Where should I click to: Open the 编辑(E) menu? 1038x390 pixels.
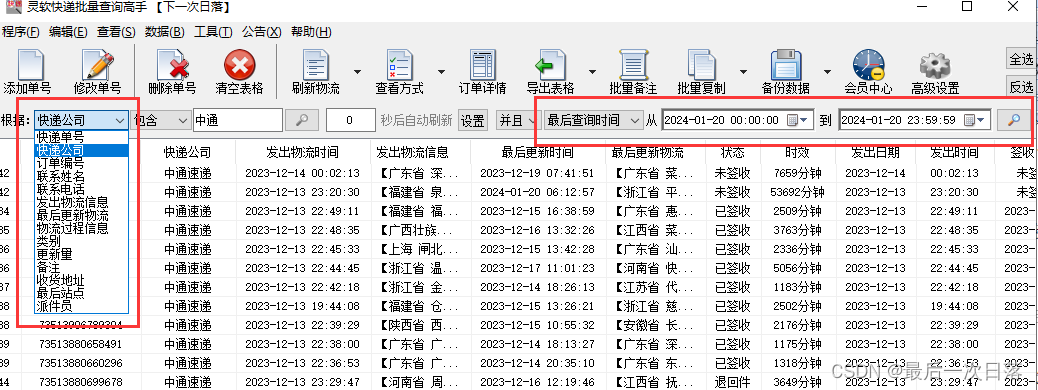pyautogui.click(x=68, y=32)
